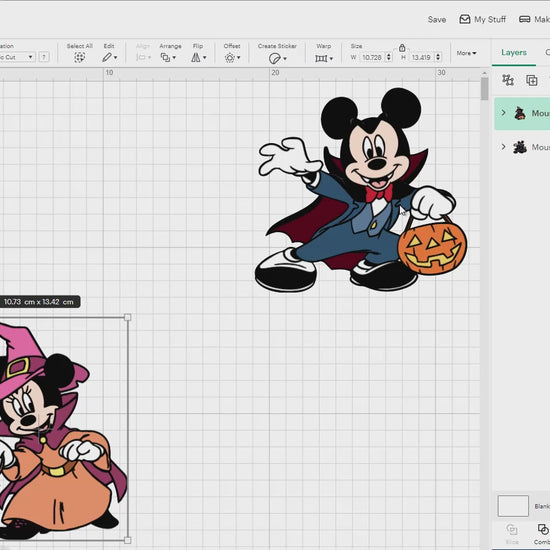Open the Edit pencil menu
Image resolution: width=550 pixels, height=550 pixels.
click(x=109, y=57)
